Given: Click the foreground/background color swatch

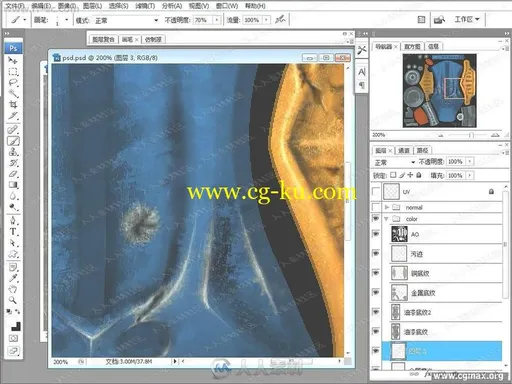Looking at the screenshot, I should (x=15, y=325).
